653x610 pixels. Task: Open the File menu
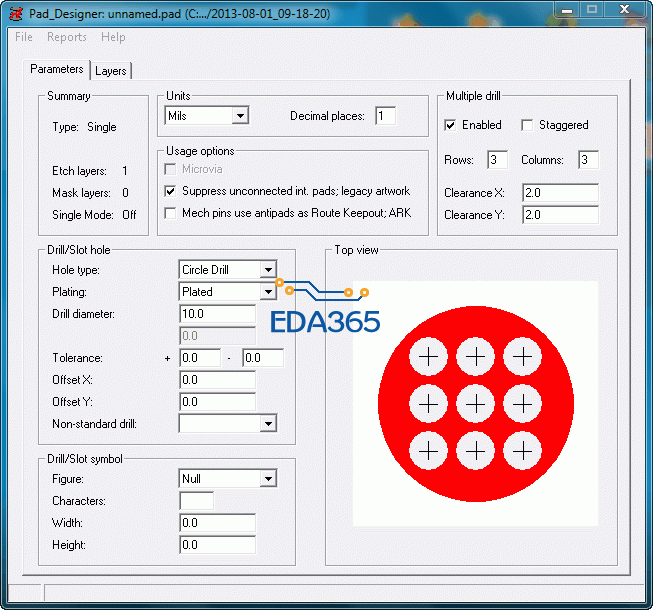(24, 37)
